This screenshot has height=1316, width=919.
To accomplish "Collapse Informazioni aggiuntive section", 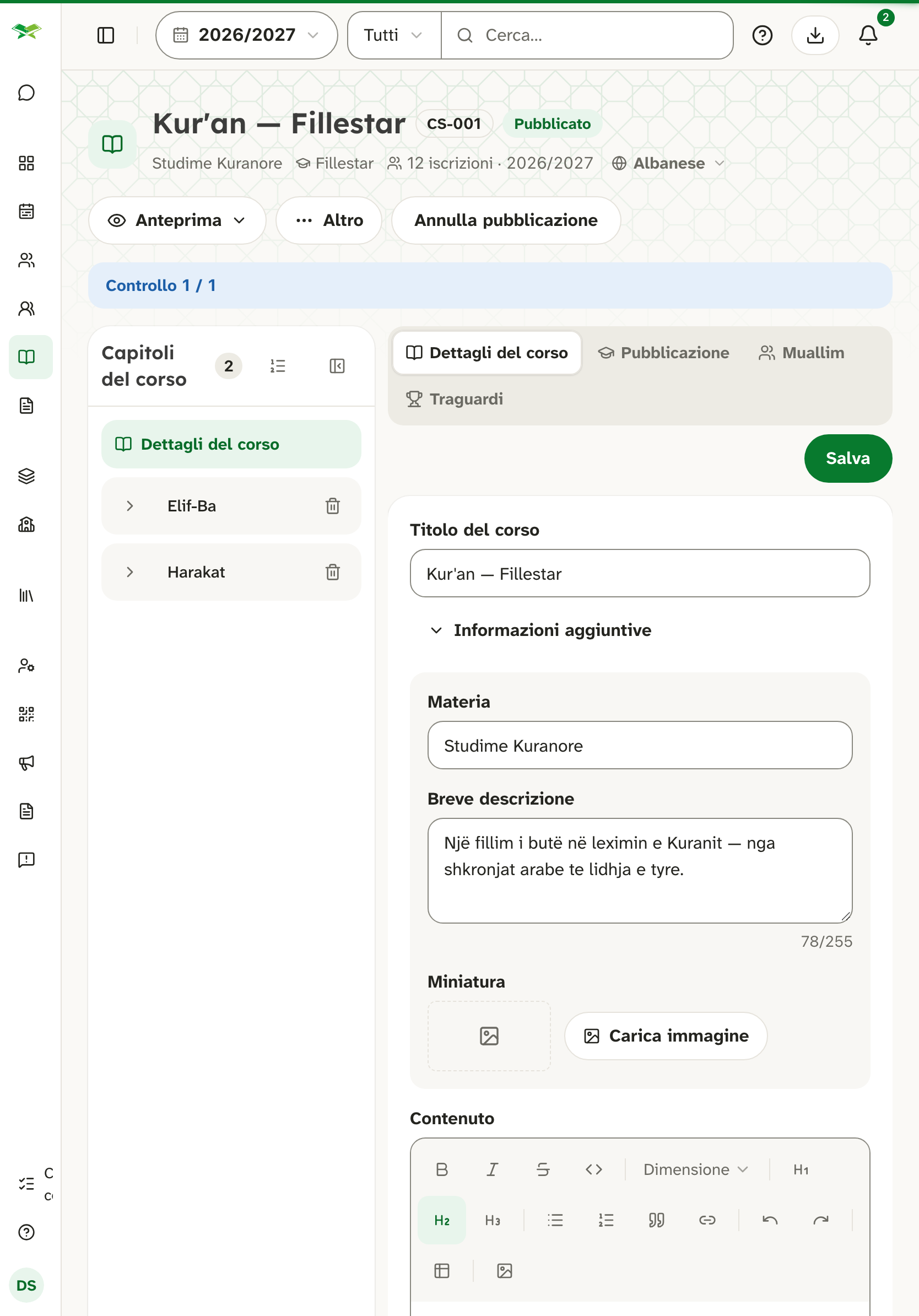I will [x=541, y=630].
